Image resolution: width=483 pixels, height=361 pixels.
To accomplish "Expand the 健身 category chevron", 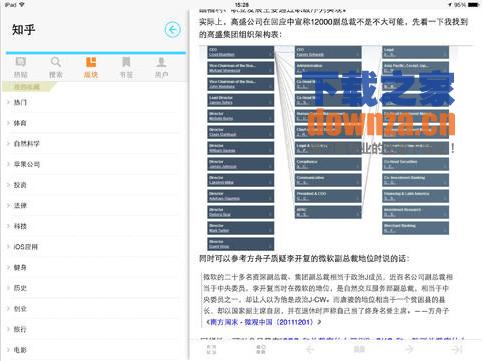I will pos(8,267).
